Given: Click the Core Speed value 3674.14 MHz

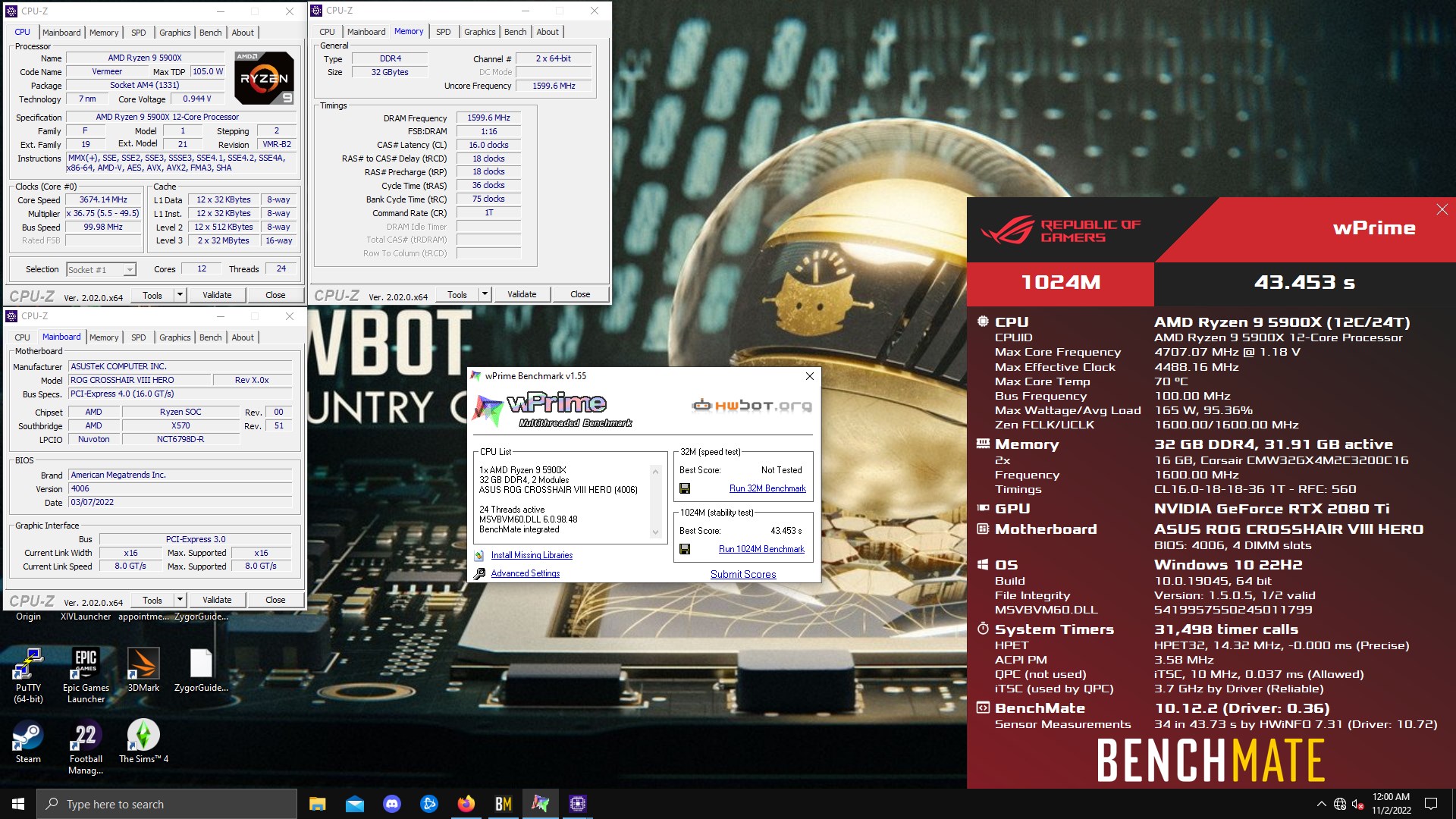Looking at the screenshot, I should 103,200.
